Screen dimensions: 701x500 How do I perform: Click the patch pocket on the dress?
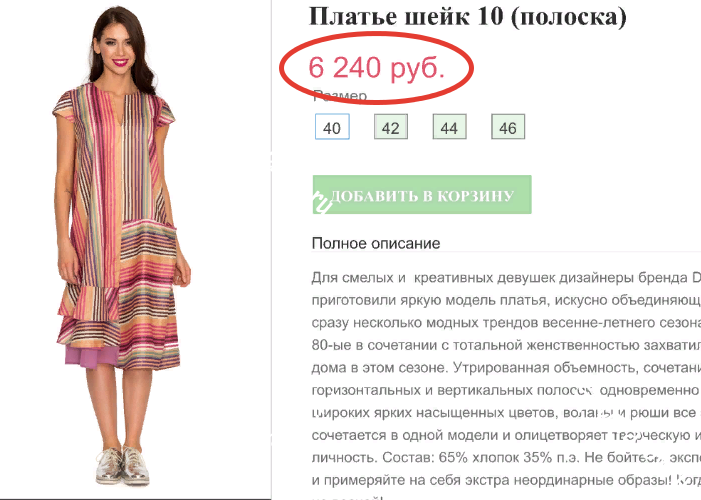148,250
